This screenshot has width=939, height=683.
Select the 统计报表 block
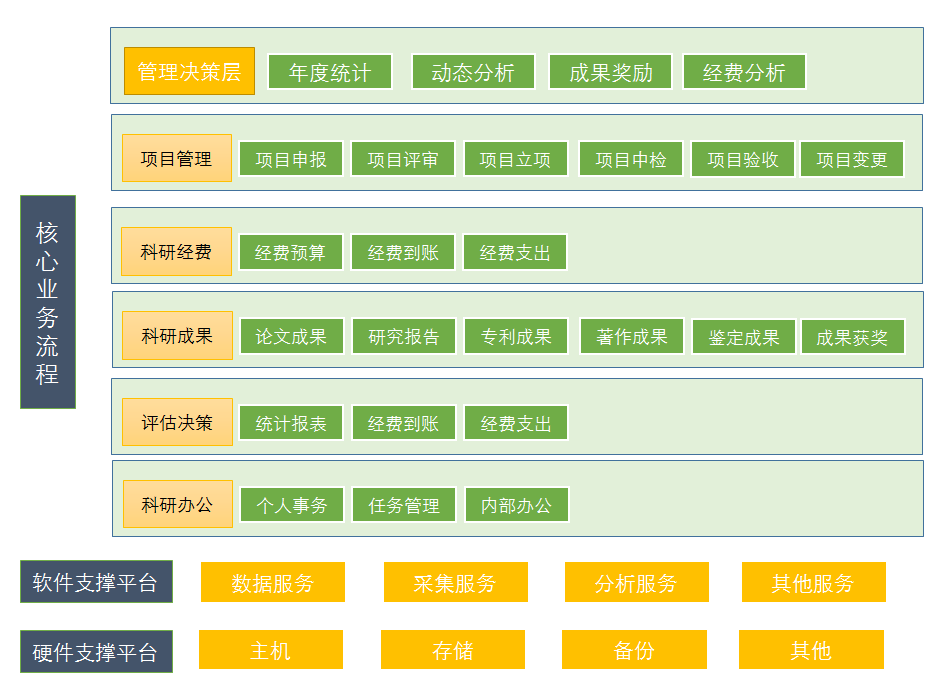click(x=291, y=424)
